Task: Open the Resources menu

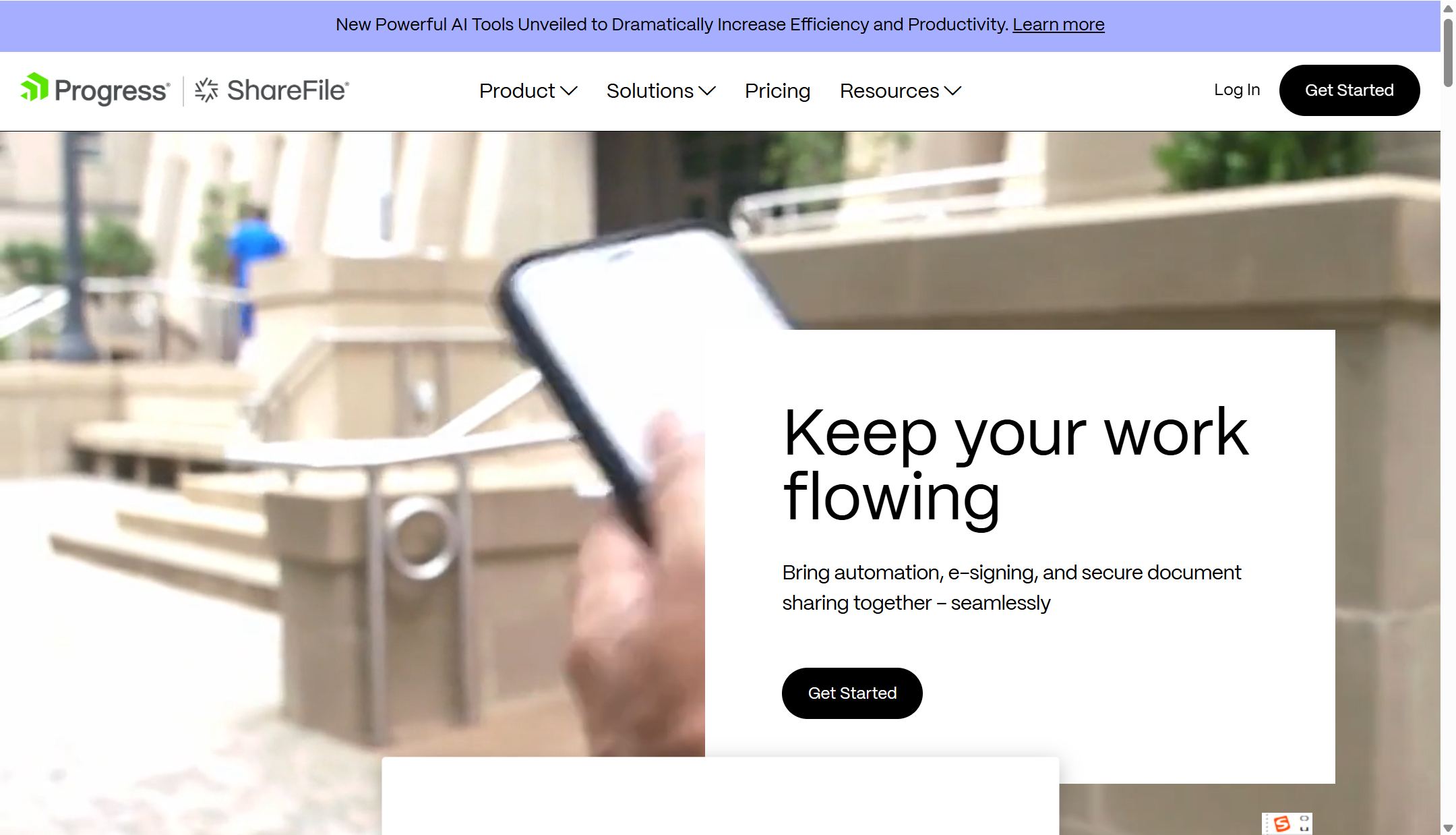Action: tap(901, 90)
